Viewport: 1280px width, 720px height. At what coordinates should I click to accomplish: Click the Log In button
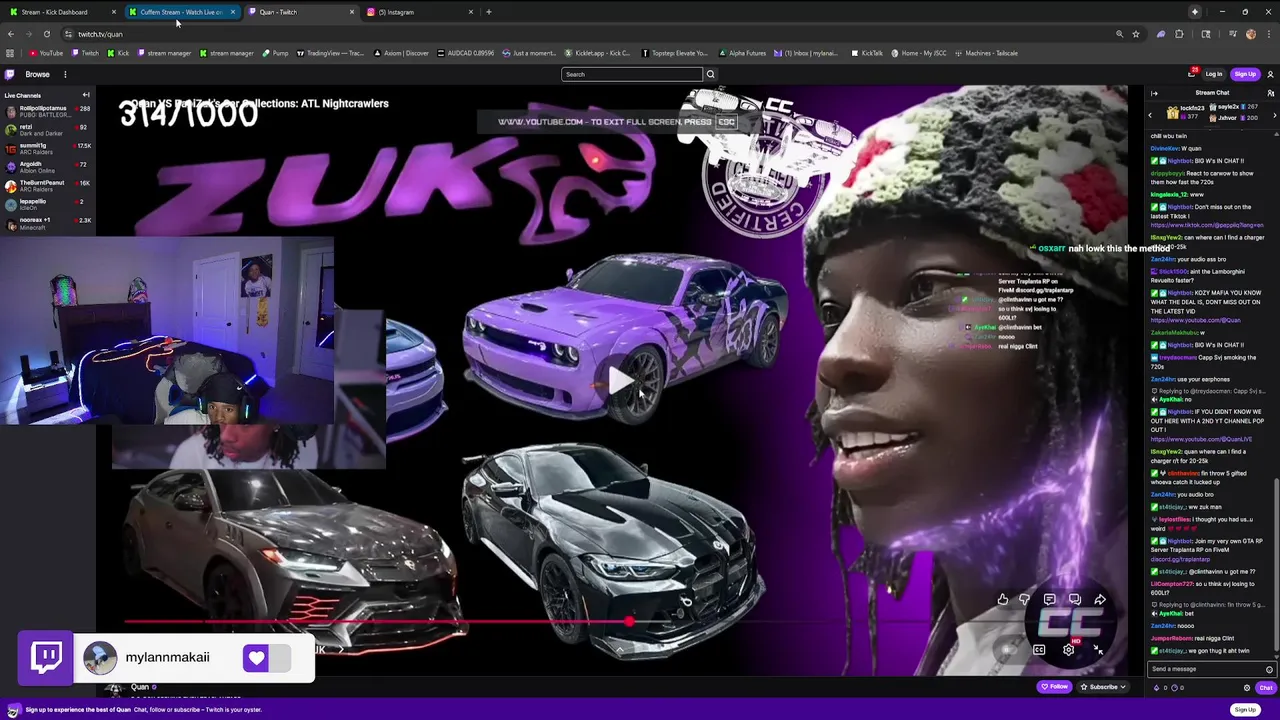(1213, 74)
